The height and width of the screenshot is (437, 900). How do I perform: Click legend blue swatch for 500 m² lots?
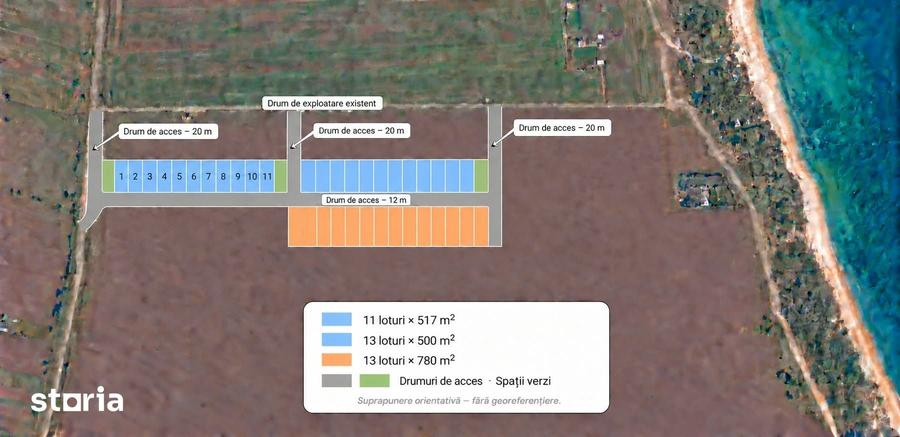coord(336,339)
